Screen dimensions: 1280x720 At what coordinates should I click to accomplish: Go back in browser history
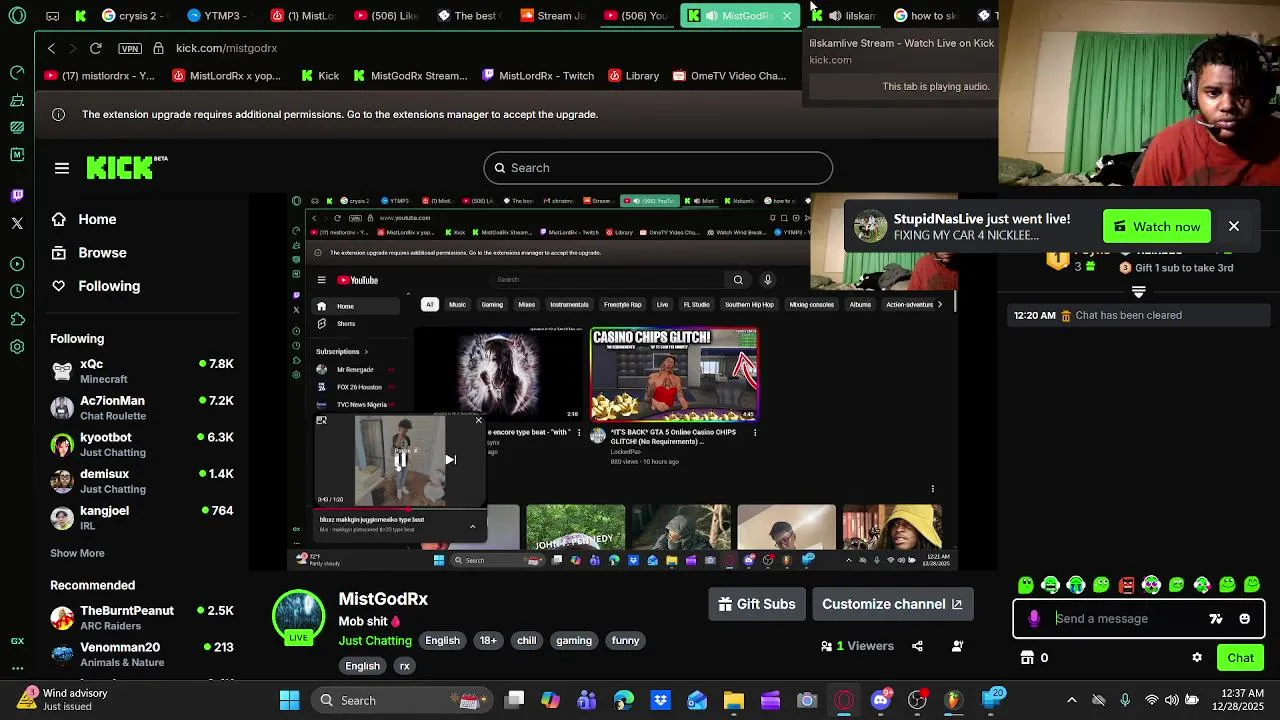(x=52, y=48)
